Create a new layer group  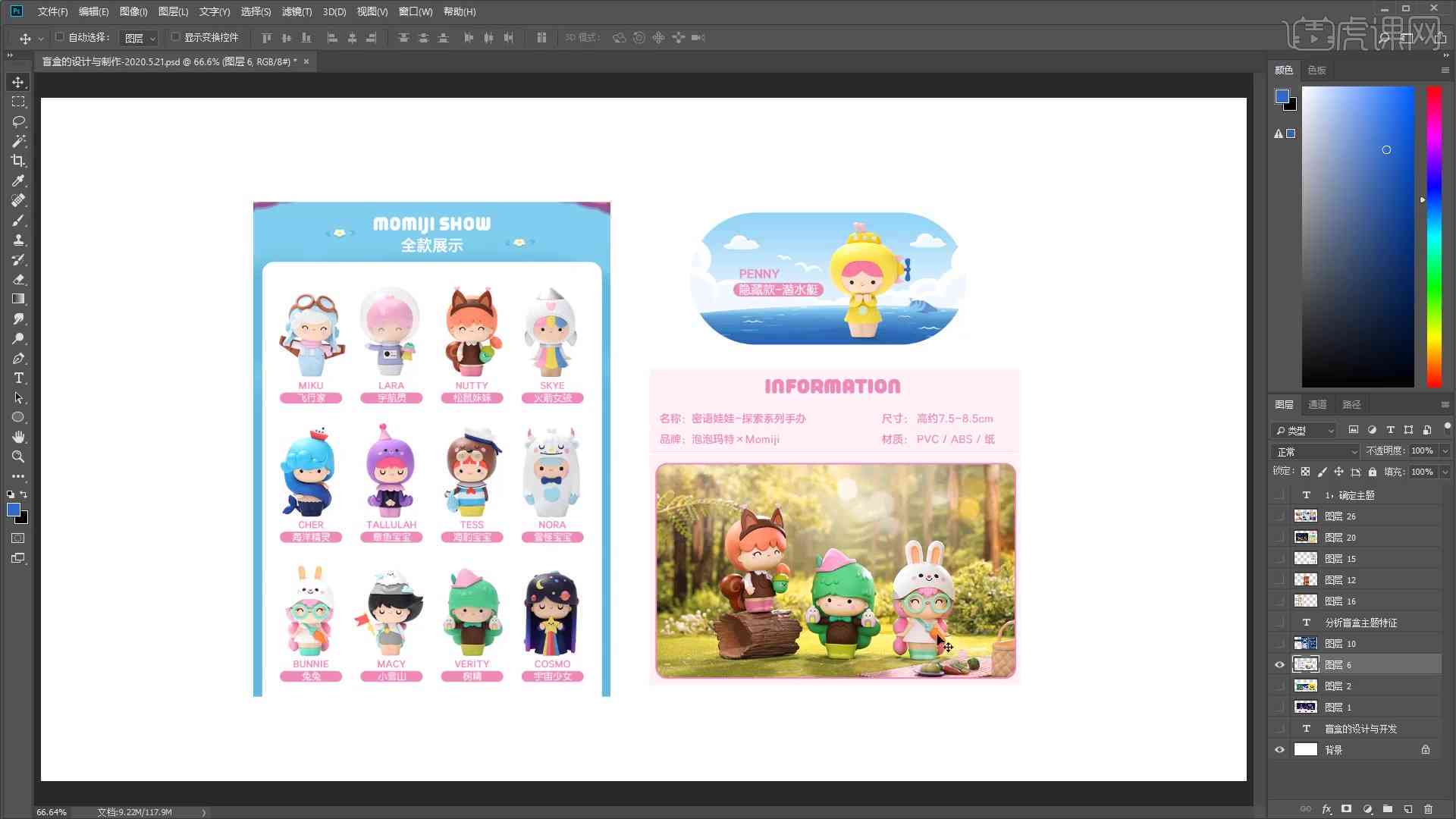pyautogui.click(x=1388, y=809)
